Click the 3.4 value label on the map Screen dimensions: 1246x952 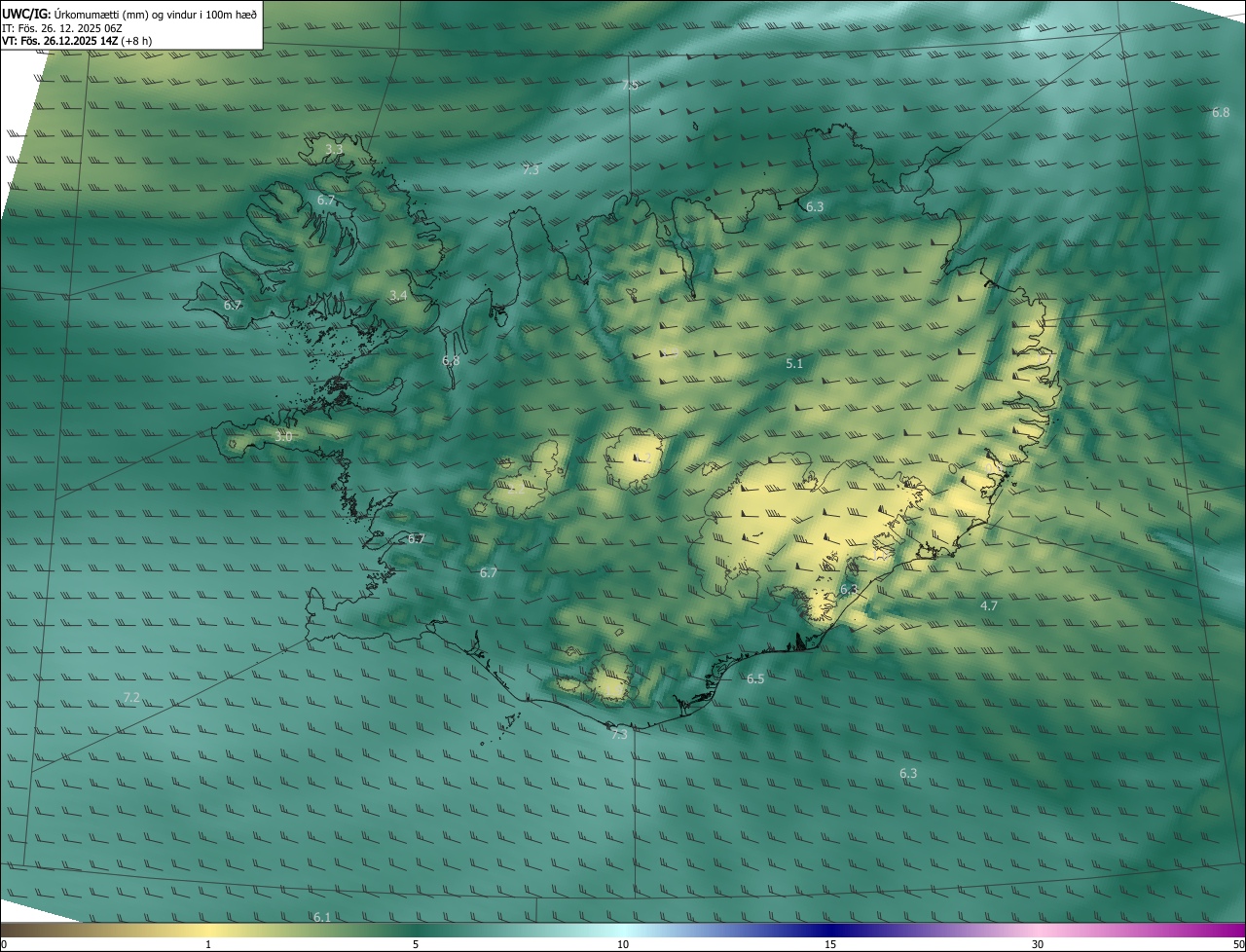pos(398,295)
